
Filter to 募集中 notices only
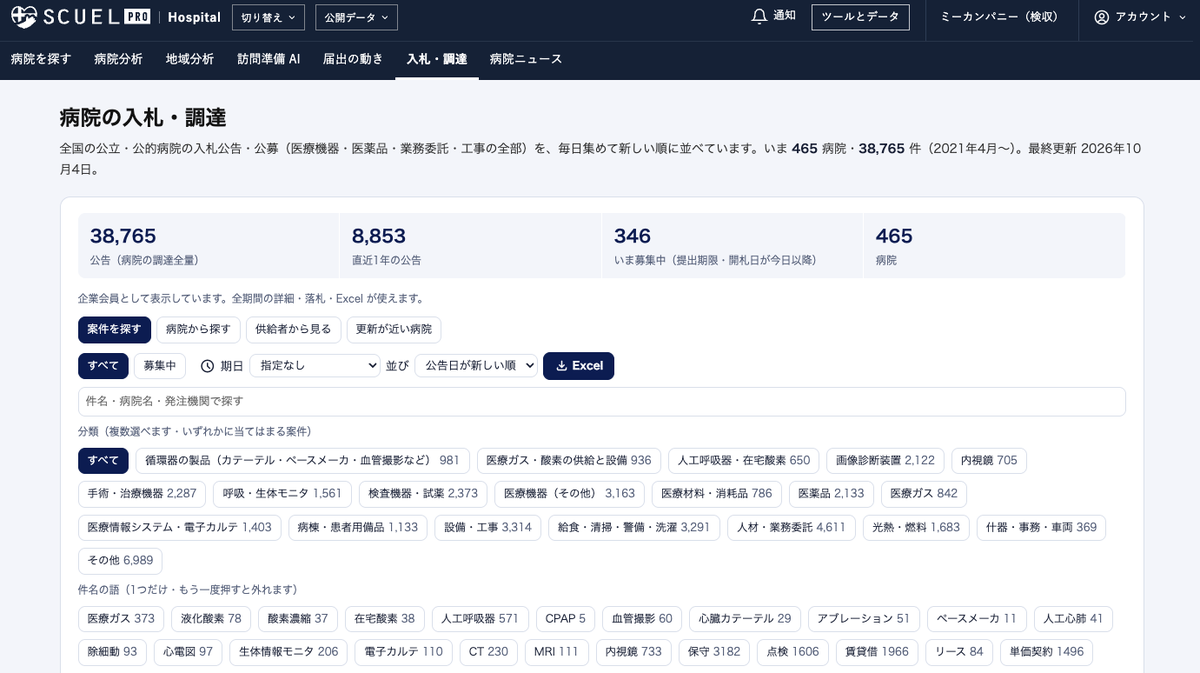pos(160,366)
